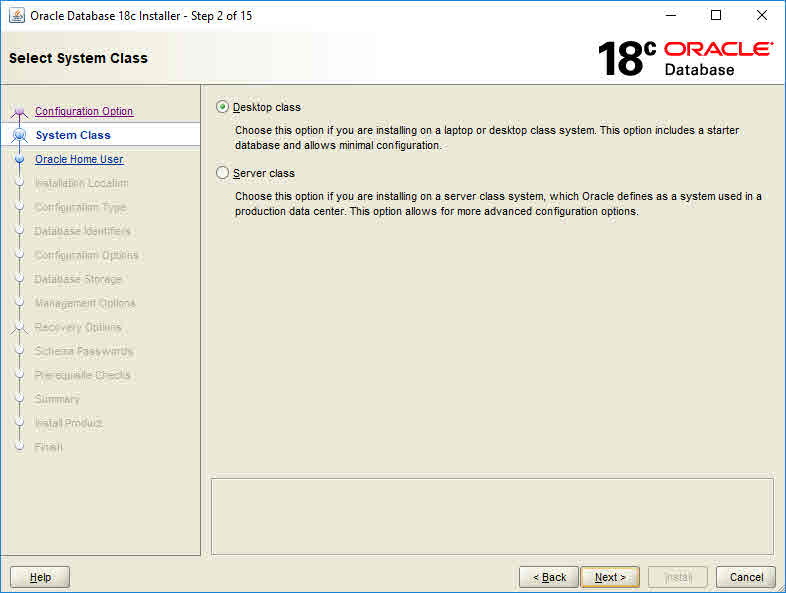The image size is (786, 593).
Task: Click the System Class step bullet icon
Action: point(19,135)
